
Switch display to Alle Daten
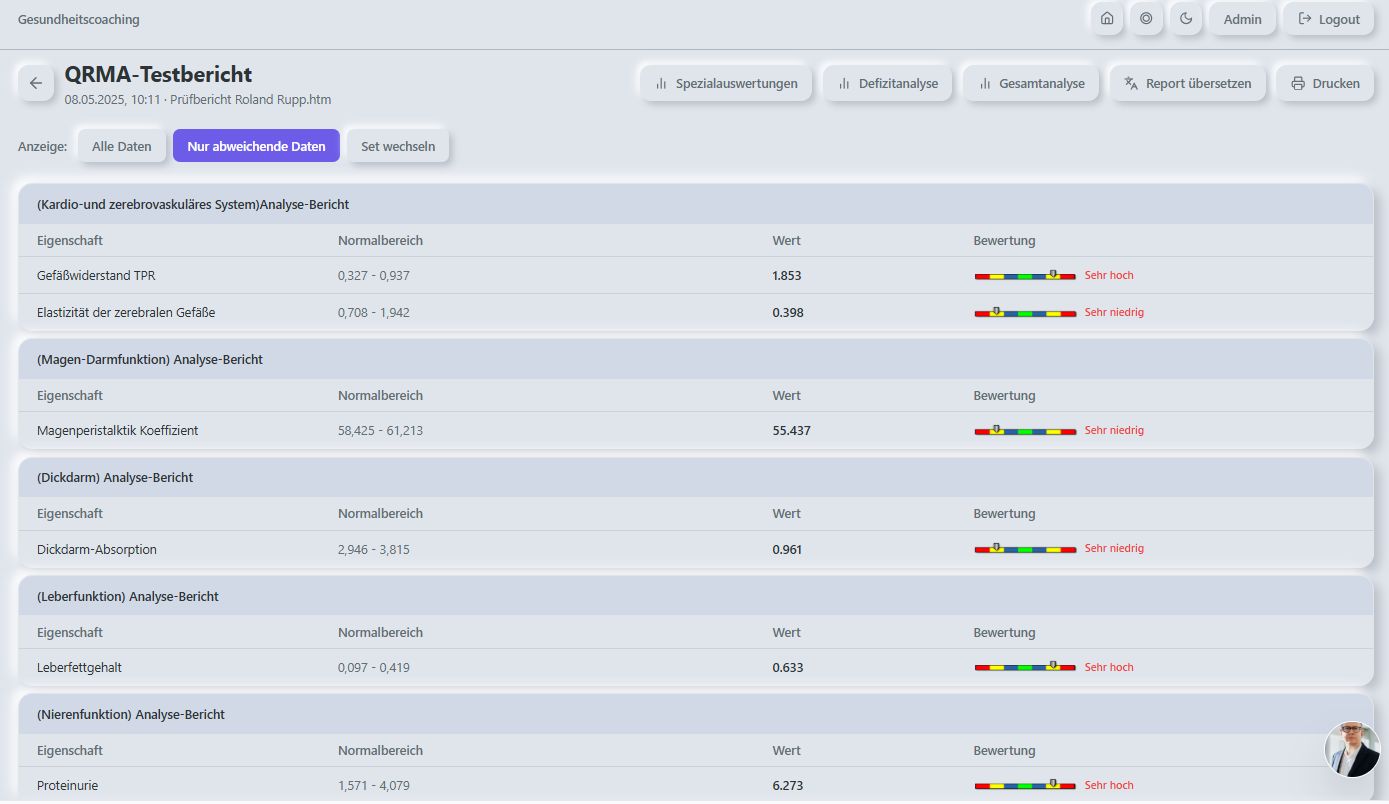tap(122, 146)
